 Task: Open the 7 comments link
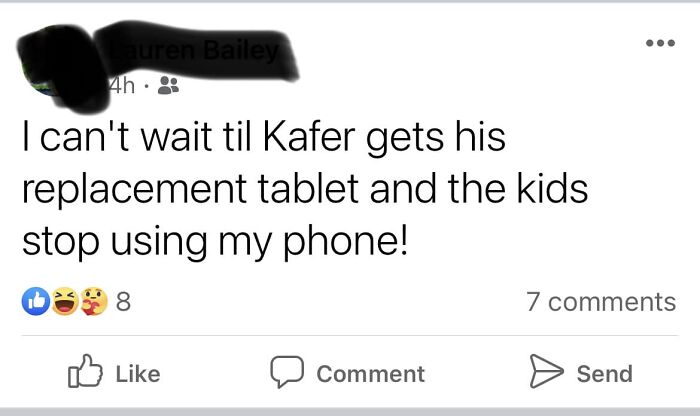pos(601,302)
